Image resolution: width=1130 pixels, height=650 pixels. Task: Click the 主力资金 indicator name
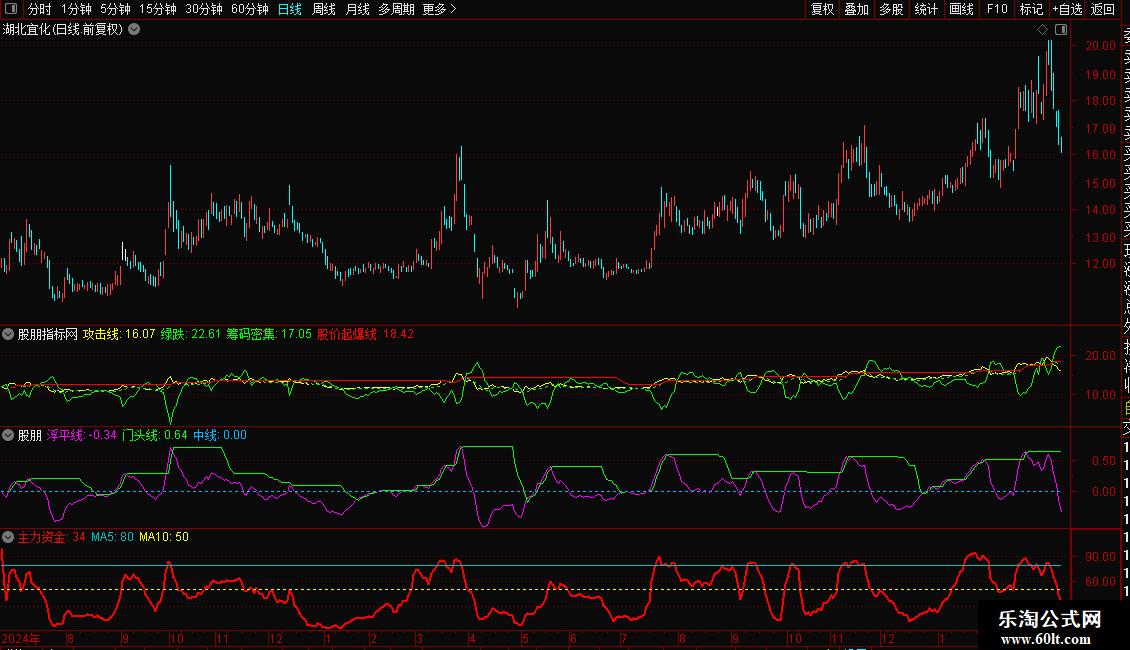coord(42,537)
